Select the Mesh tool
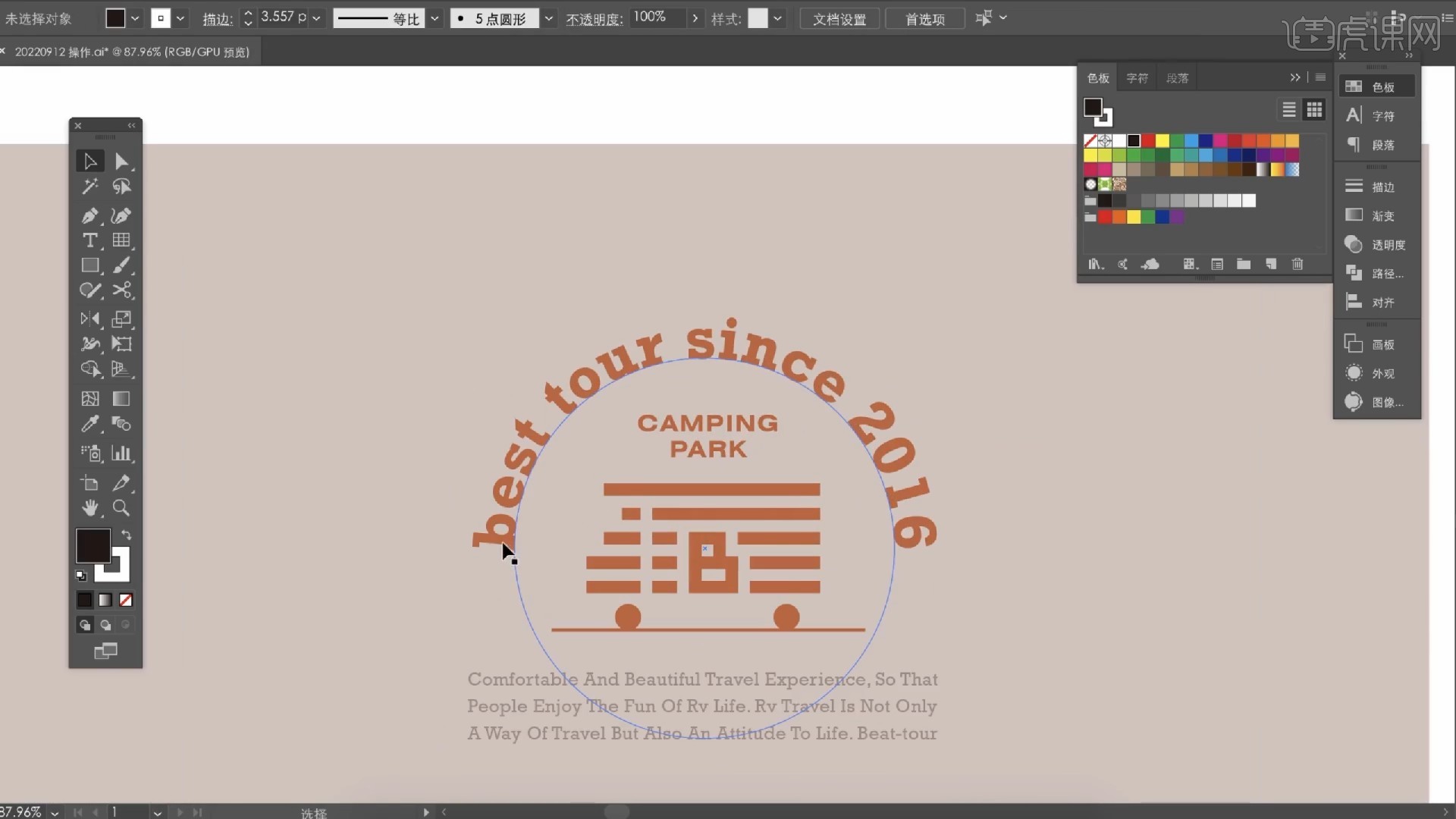The height and width of the screenshot is (819, 1456). tap(90, 398)
